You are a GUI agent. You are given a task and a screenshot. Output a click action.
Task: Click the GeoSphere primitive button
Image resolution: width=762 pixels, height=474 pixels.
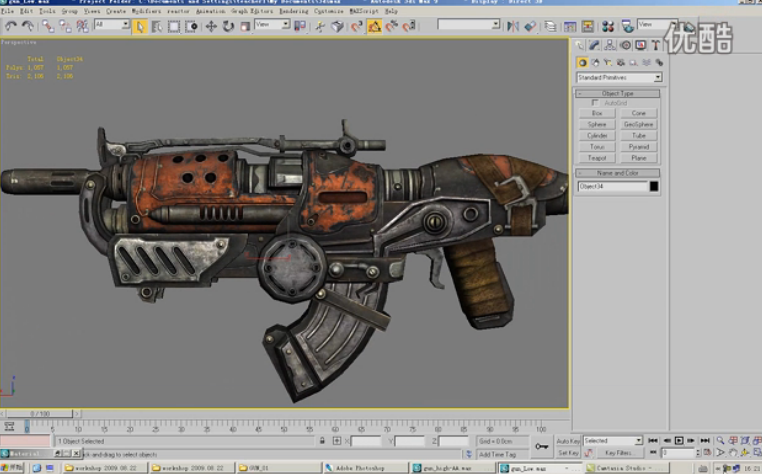639,124
